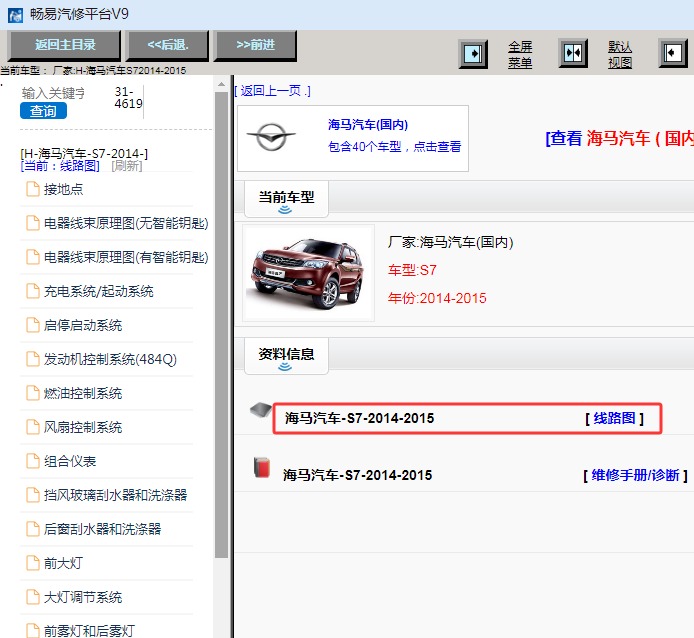Open 组合仪表 item
Screen dimensions: 694x638
(x=69, y=461)
